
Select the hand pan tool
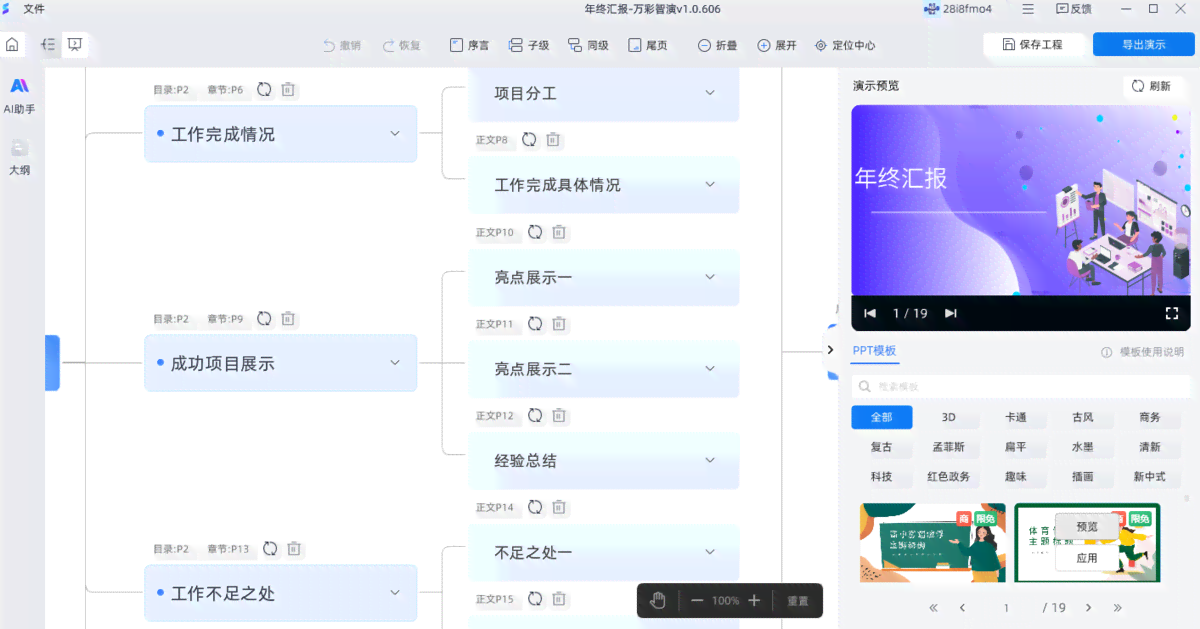(x=657, y=600)
